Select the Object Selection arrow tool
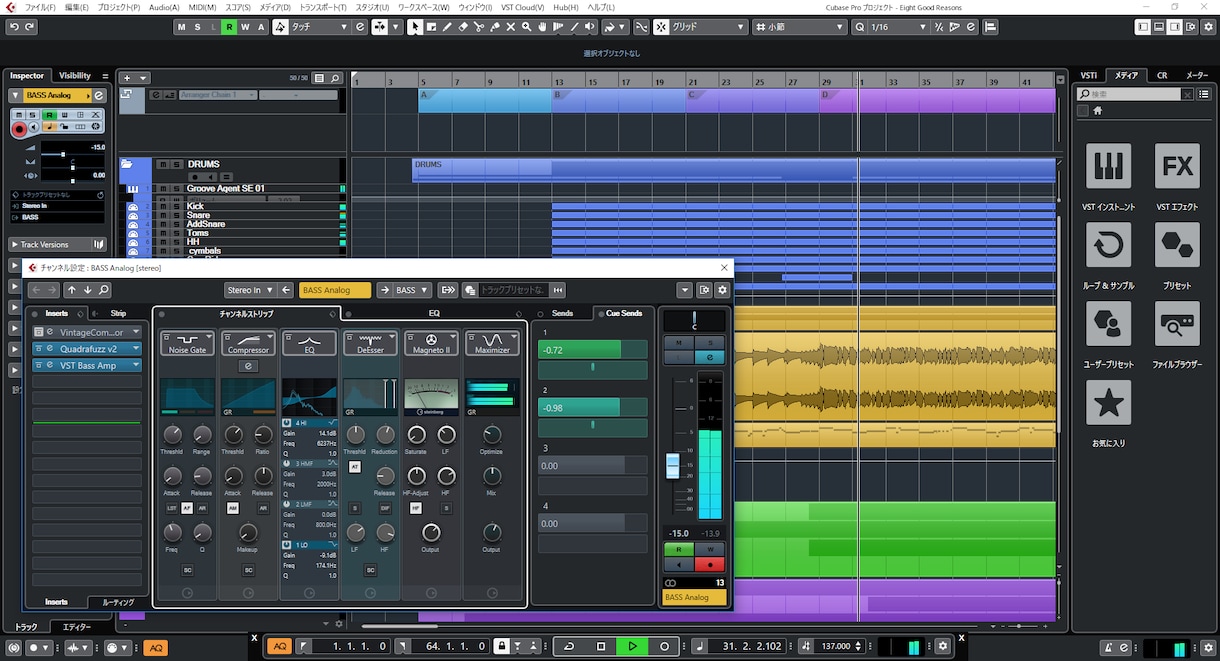 (415, 27)
